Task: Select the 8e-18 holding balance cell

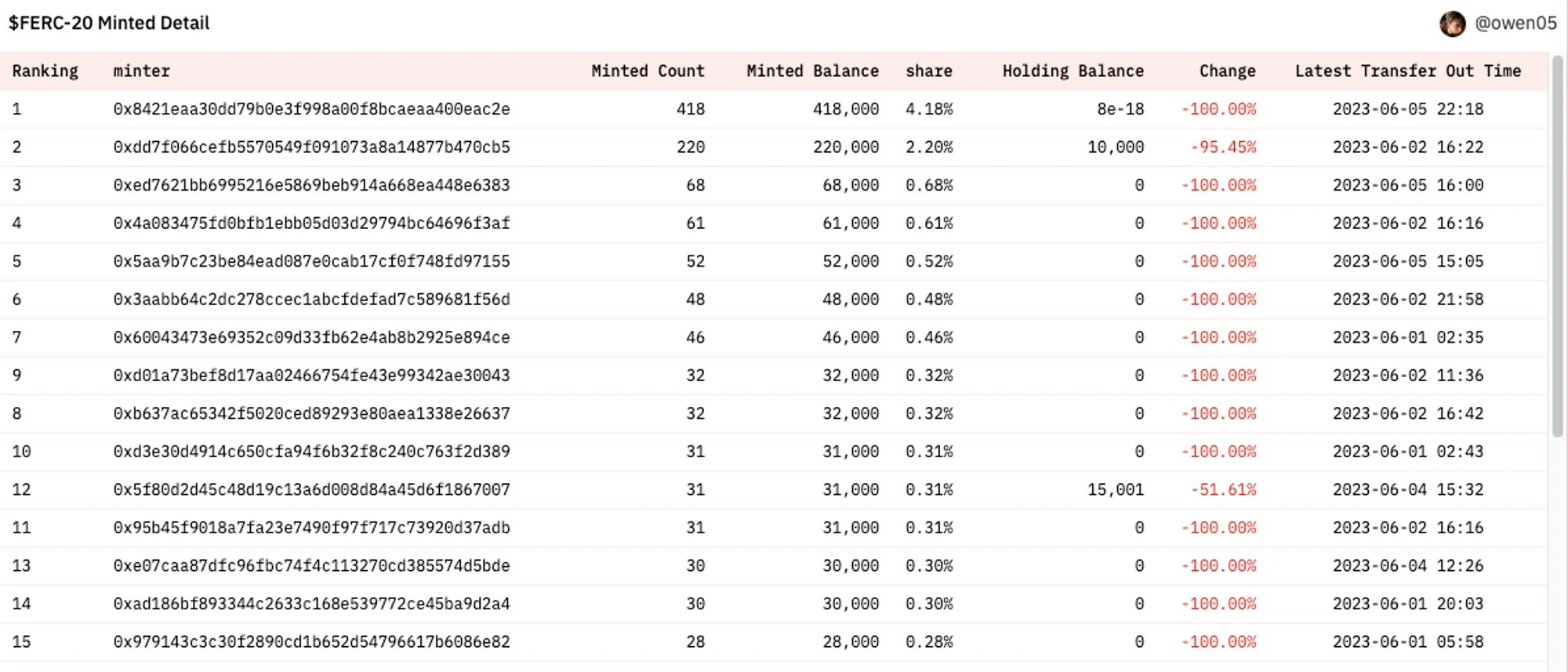Action: click(1120, 109)
